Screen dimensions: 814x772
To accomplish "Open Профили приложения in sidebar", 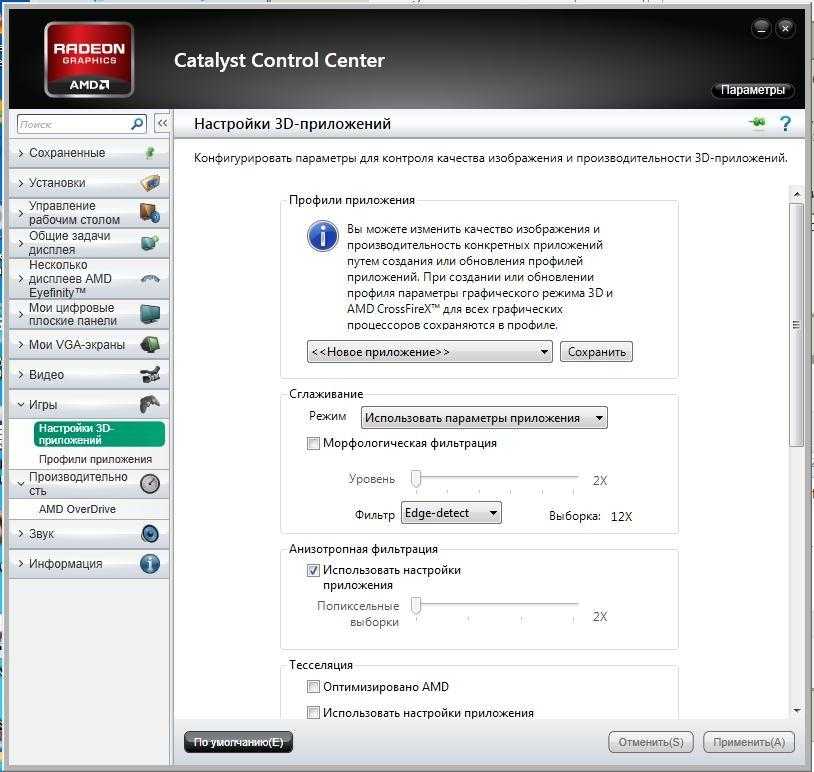I will coord(96,459).
